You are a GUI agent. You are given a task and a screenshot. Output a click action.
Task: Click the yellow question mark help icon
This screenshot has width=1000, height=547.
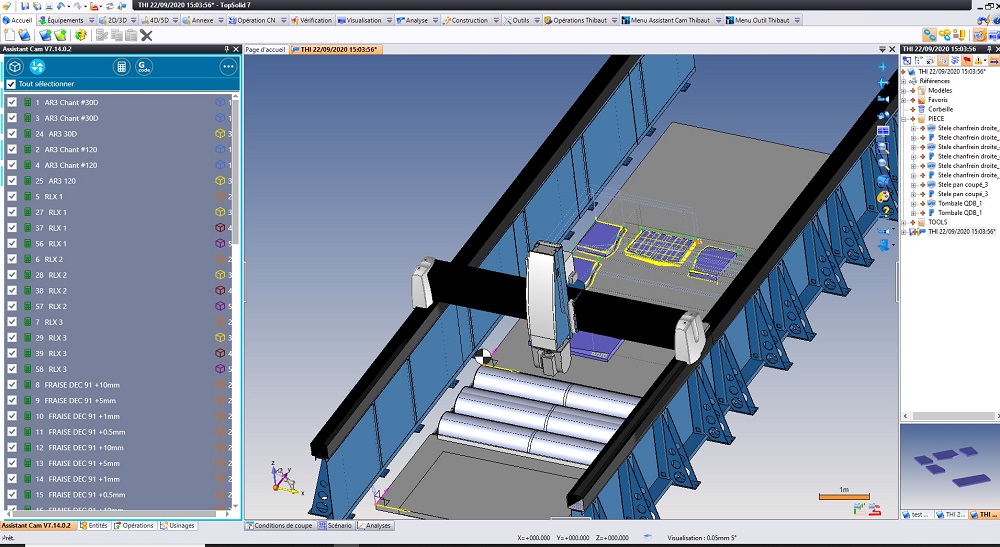[883, 212]
